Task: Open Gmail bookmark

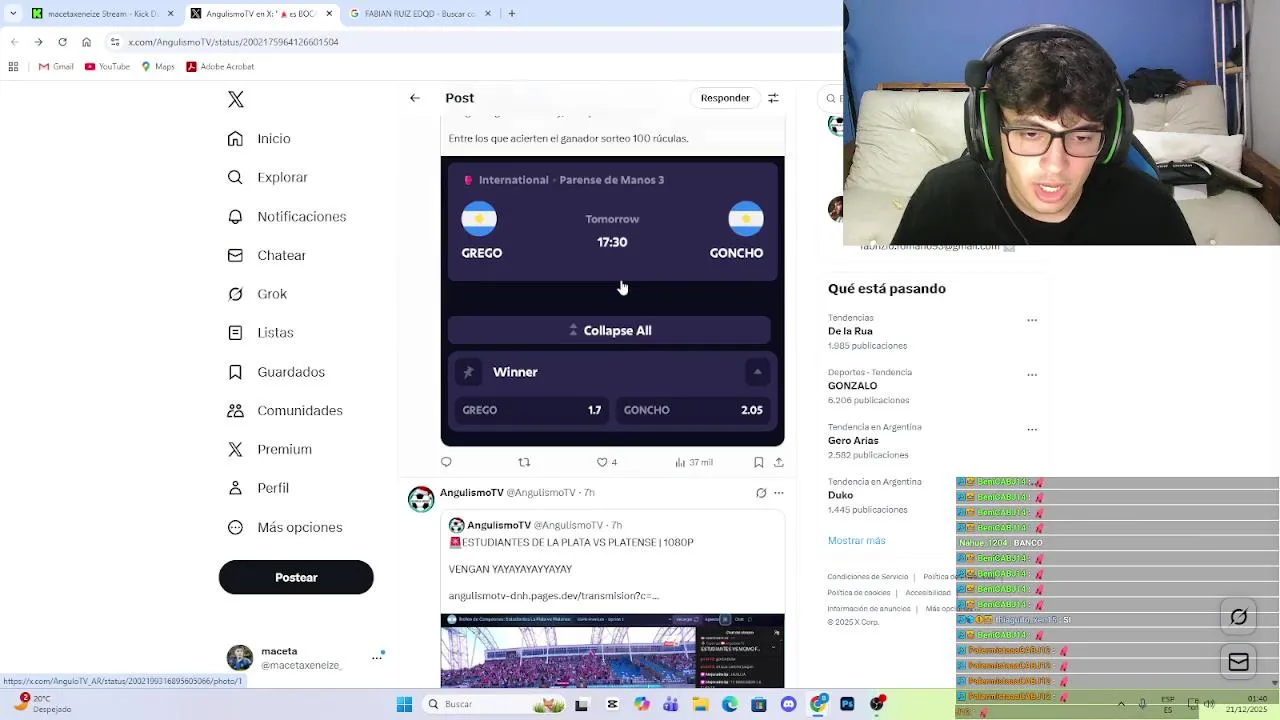Action: [56, 67]
